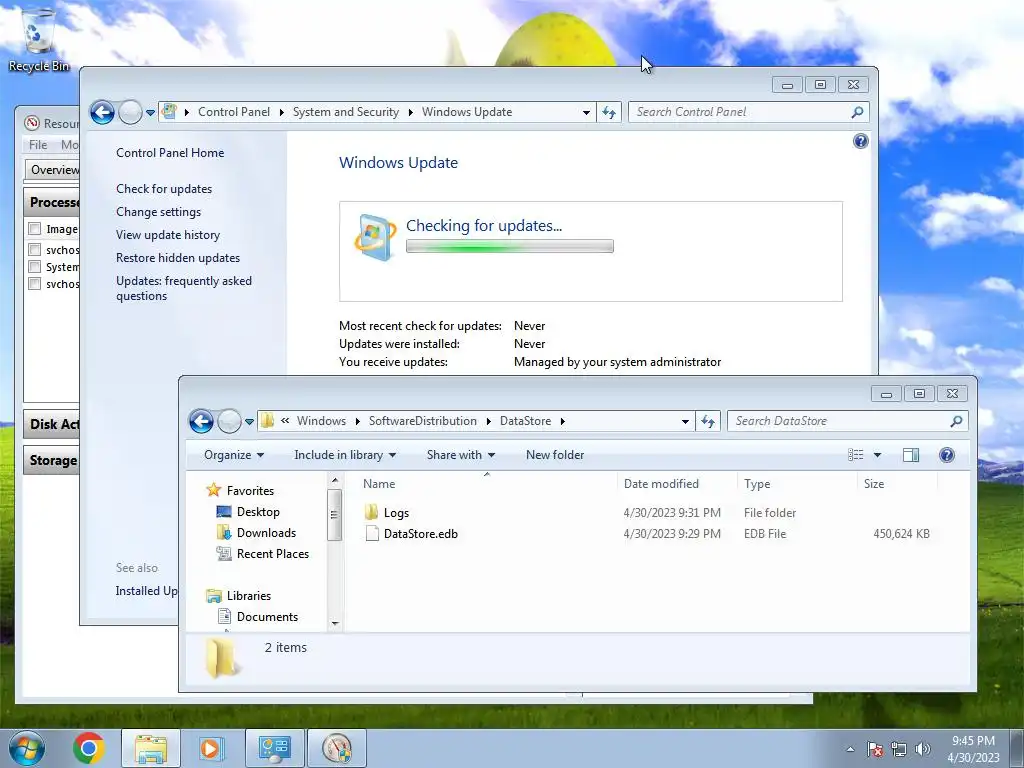Click scroll-down arrow in navigation pane

click(335, 624)
